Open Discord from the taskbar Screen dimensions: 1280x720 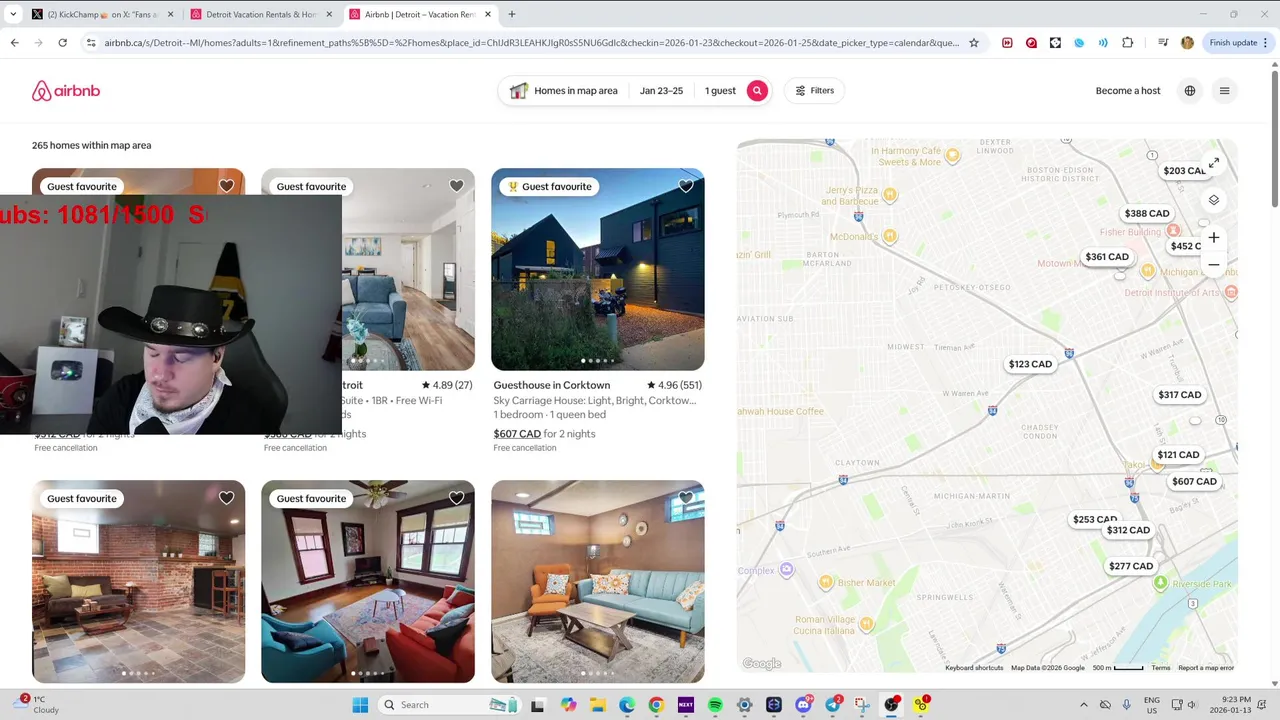(x=803, y=705)
